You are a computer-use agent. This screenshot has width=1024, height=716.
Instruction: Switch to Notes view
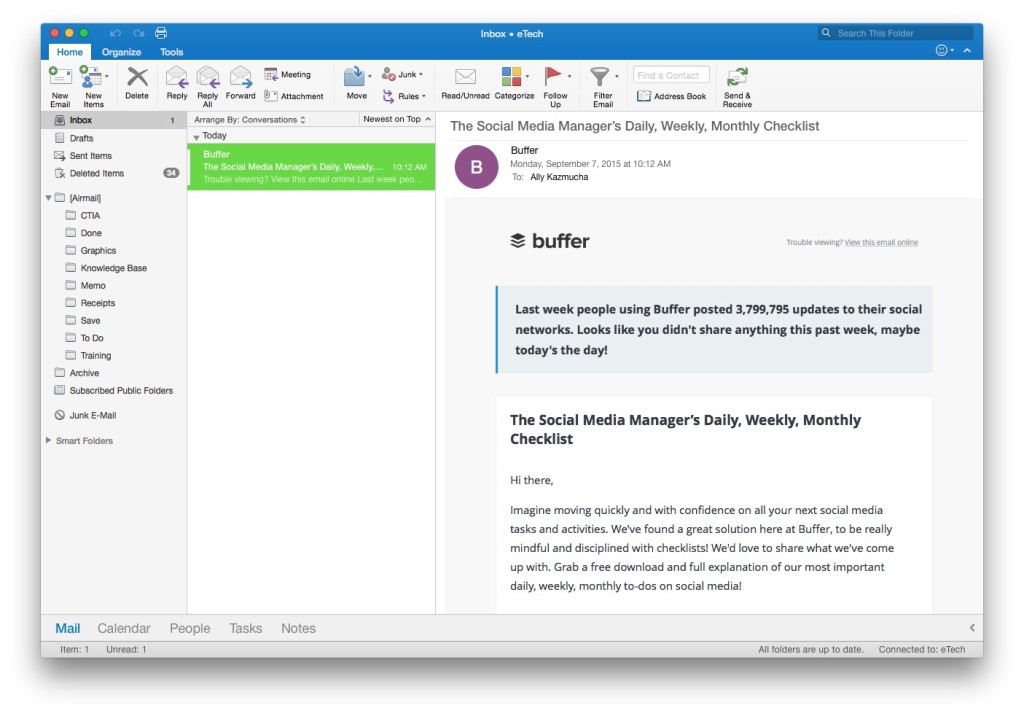298,628
